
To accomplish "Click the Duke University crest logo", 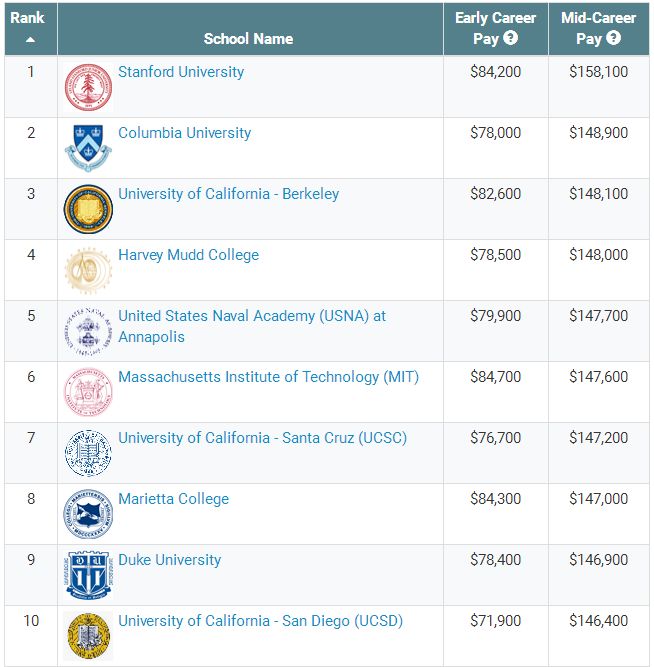I will pyautogui.click(x=88, y=575).
